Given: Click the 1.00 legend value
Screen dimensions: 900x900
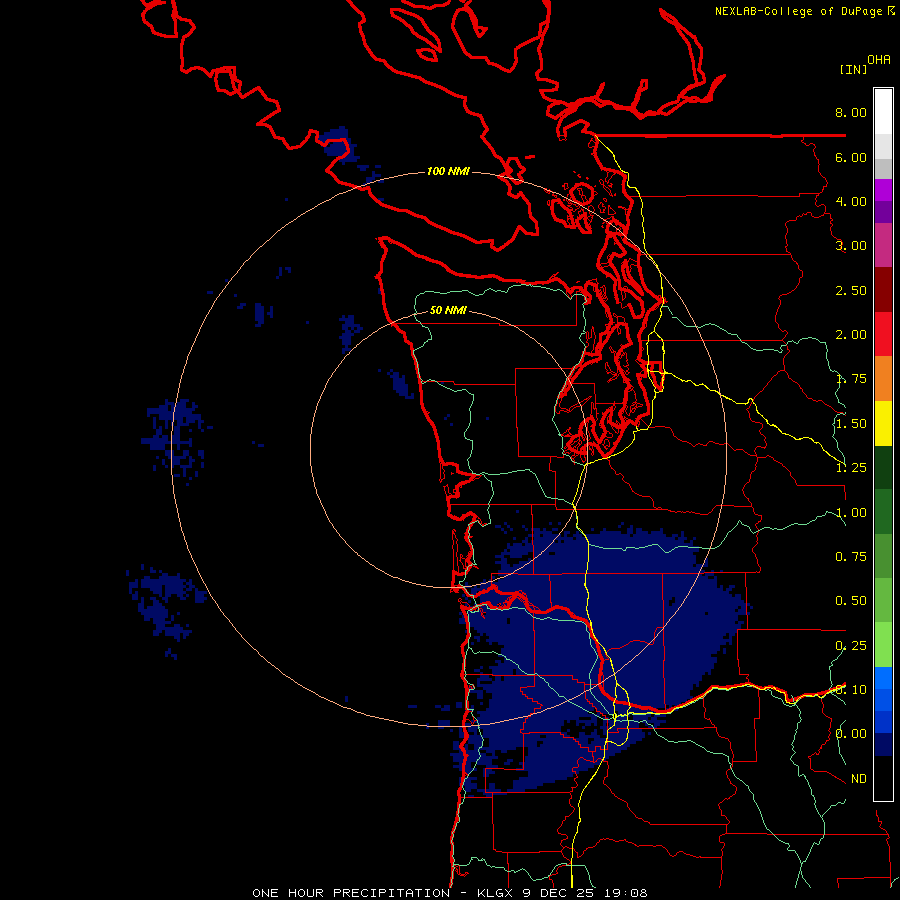Looking at the screenshot, I should pyautogui.click(x=851, y=513).
